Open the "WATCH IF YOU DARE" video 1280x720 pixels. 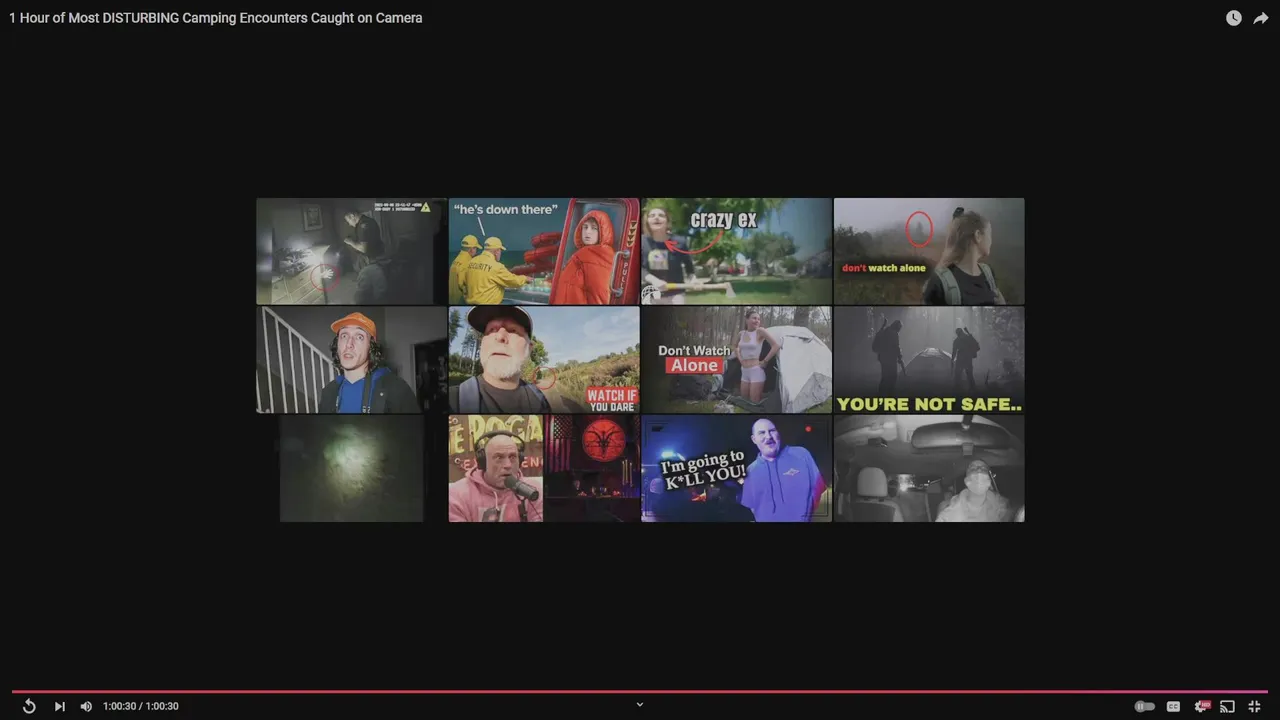(544, 360)
